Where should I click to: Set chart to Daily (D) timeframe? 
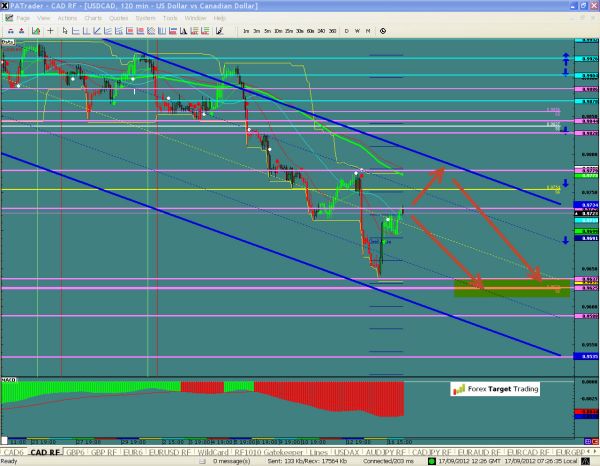pos(346,32)
